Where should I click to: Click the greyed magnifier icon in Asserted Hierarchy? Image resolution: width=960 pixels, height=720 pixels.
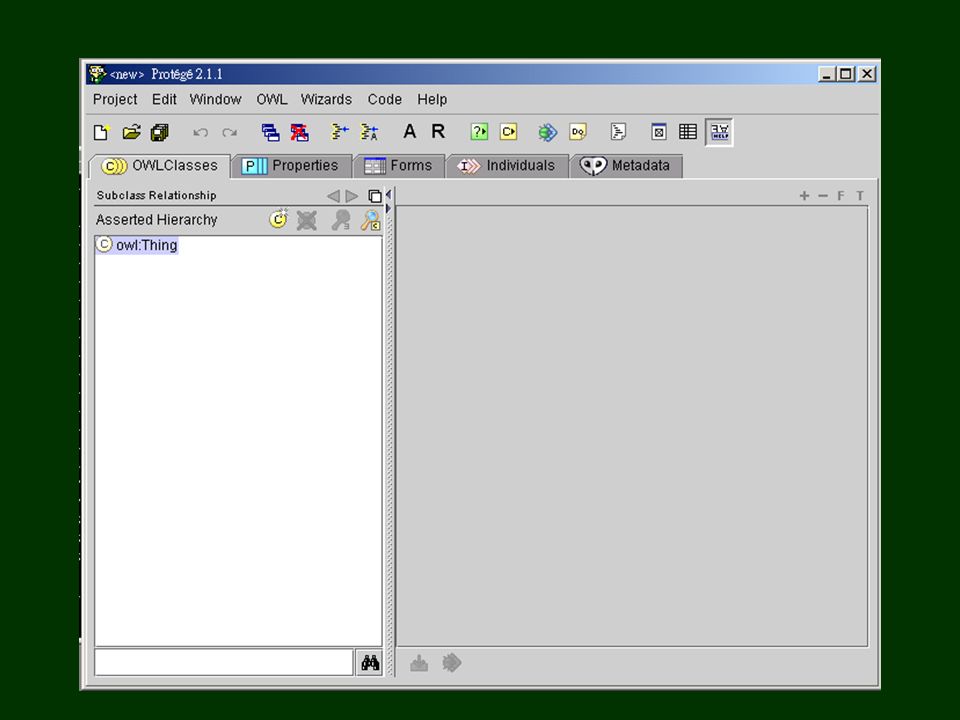[x=340, y=220]
